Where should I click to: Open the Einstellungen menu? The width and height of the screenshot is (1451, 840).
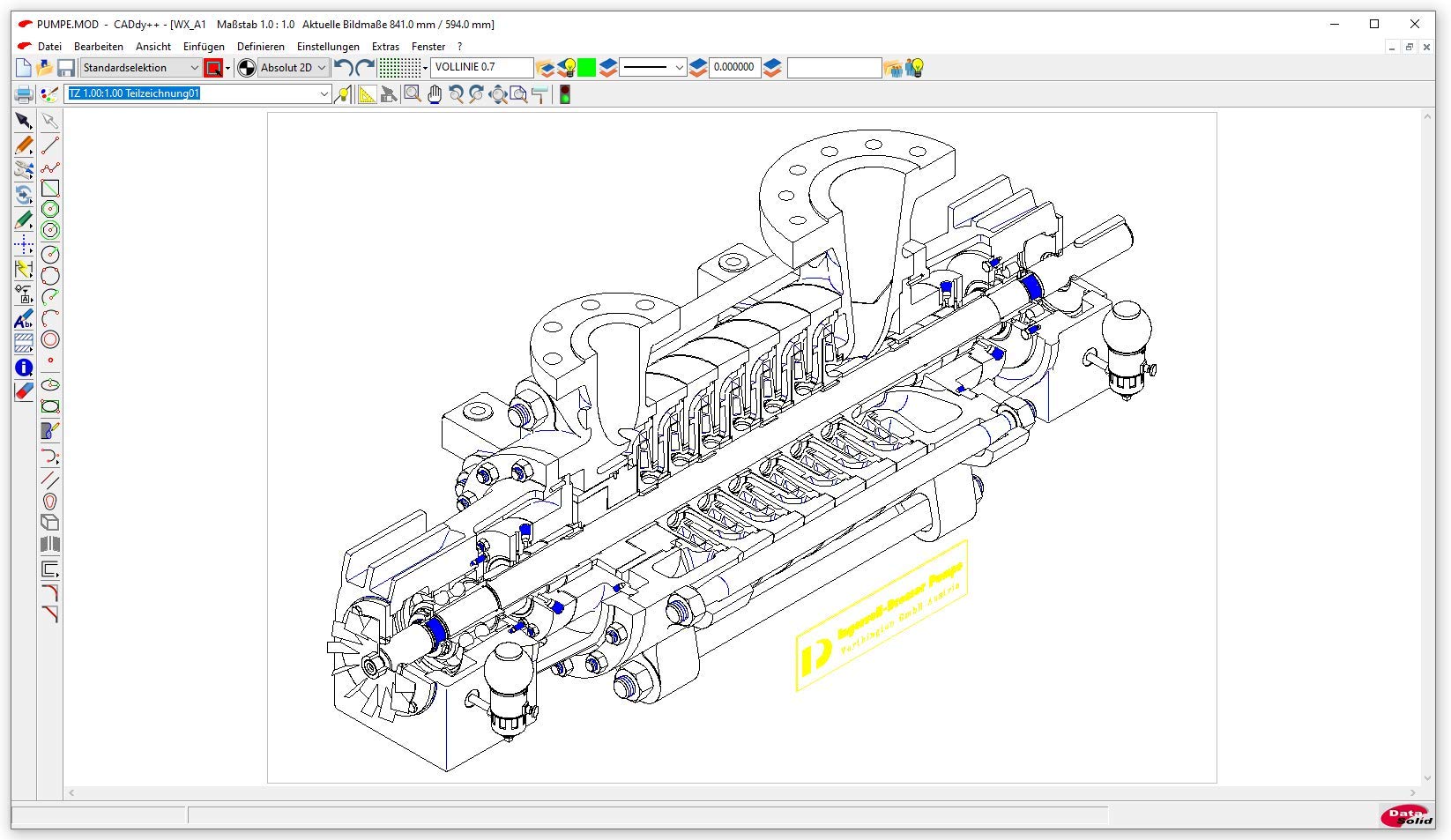click(328, 47)
